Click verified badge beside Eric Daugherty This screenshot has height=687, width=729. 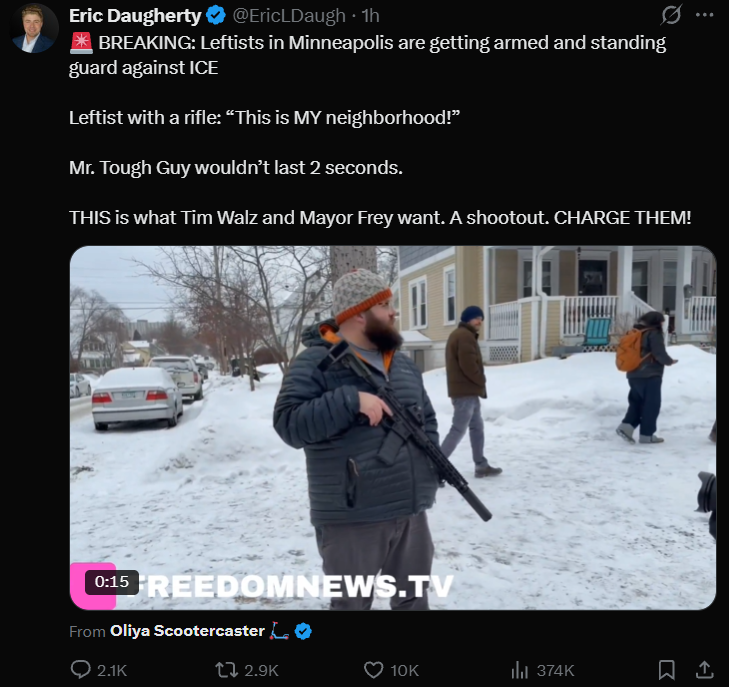(x=216, y=15)
